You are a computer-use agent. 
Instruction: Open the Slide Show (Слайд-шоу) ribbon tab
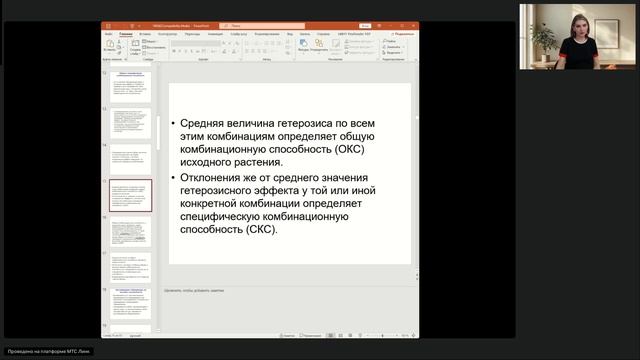point(239,34)
